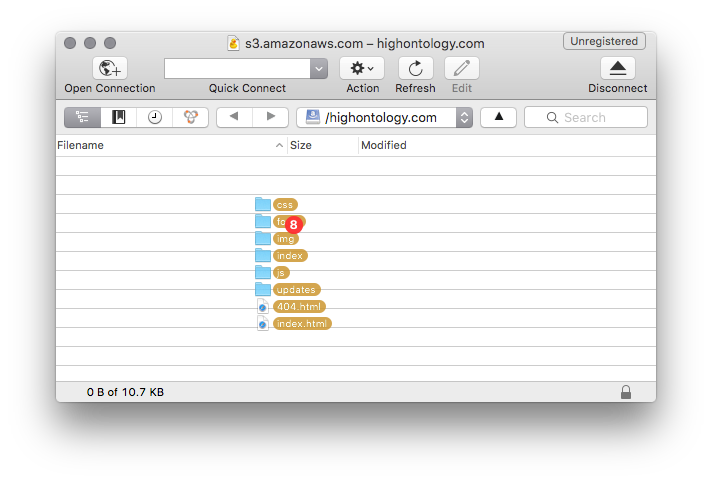Select the updates folder
This screenshot has height=482, width=712.
[x=295, y=290]
